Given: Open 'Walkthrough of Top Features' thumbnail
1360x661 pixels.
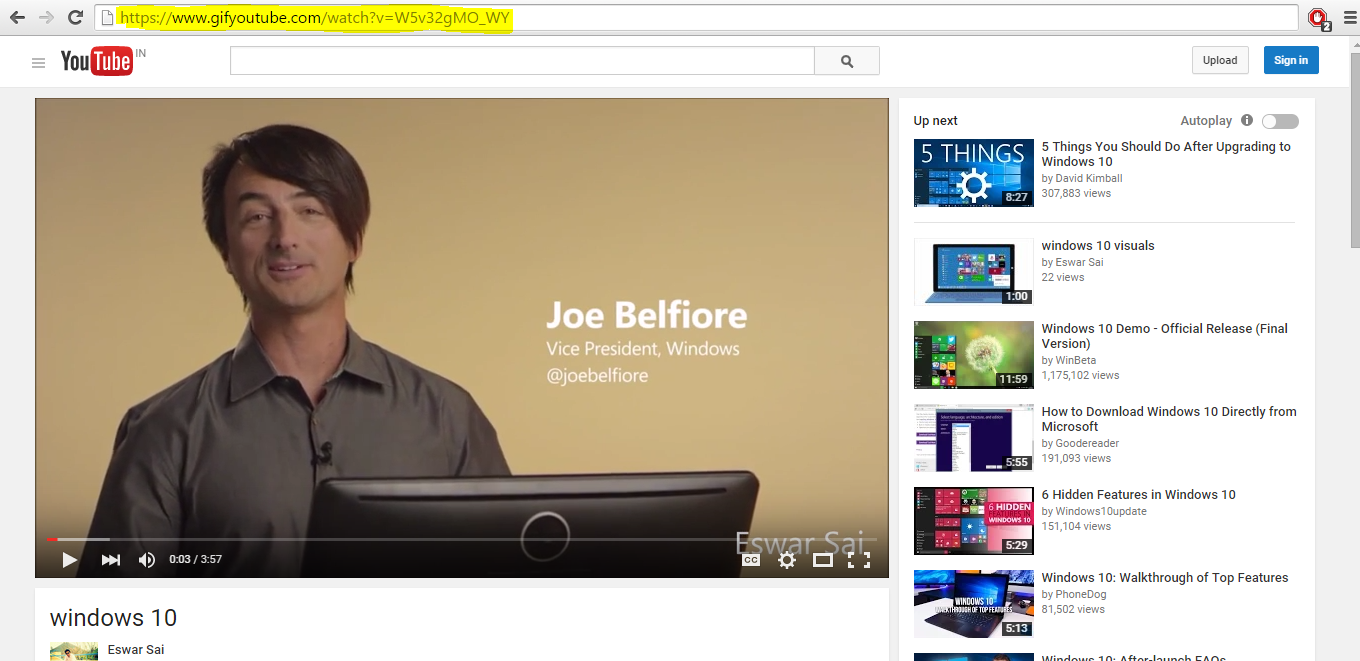Looking at the screenshot, I should (x=973, y=603).
